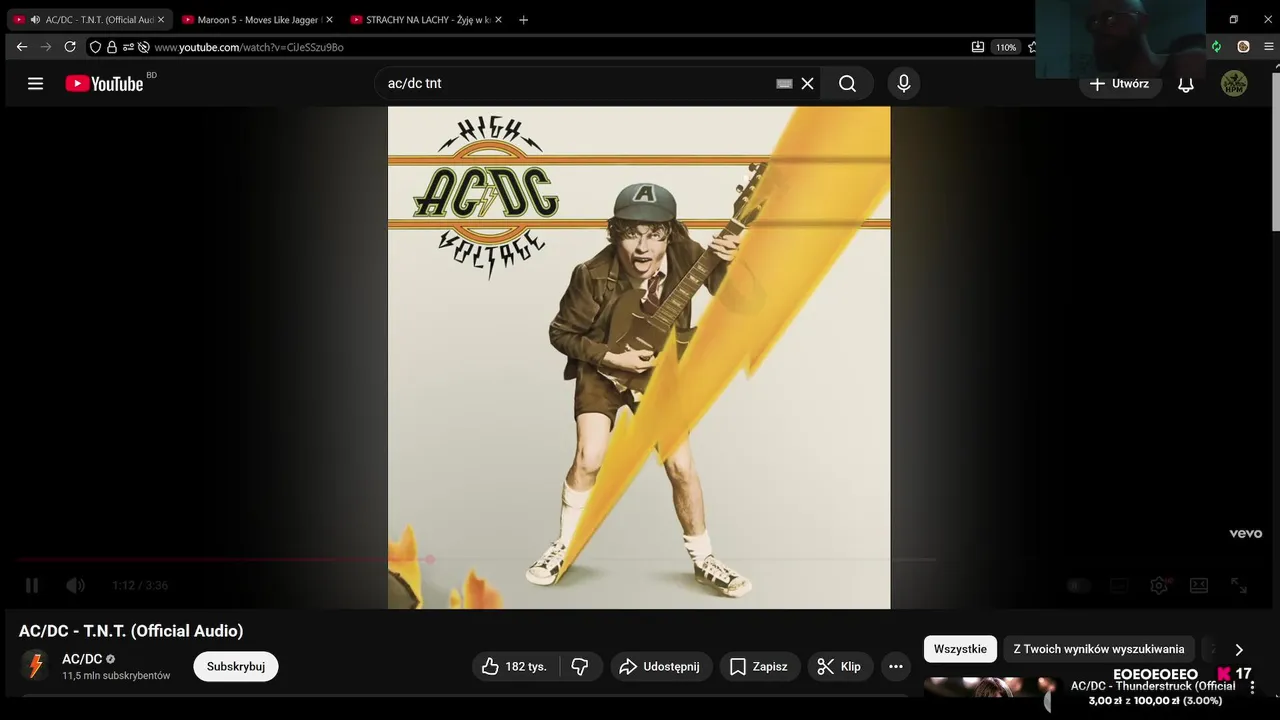Open site permissions icon in address bar
Screen dimensions: 1280x720
click(x=128, y=47)
